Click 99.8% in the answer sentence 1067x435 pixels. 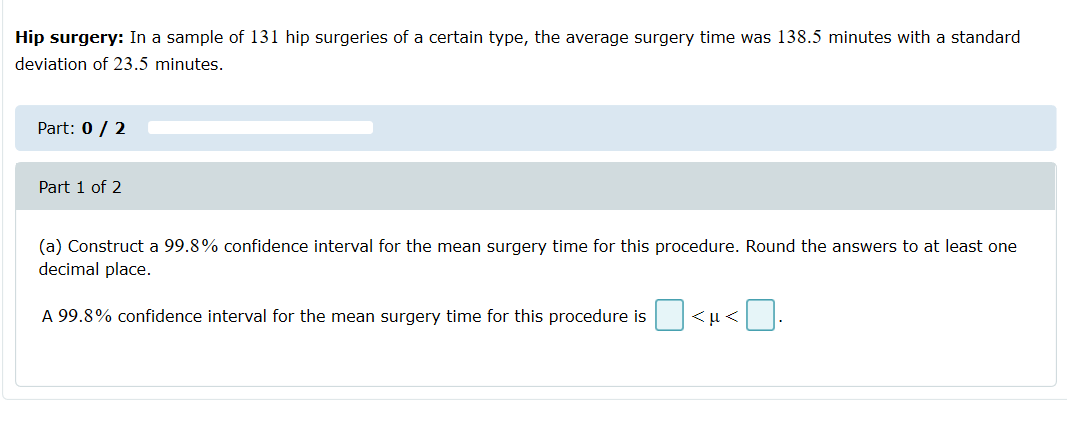[85, 316]
